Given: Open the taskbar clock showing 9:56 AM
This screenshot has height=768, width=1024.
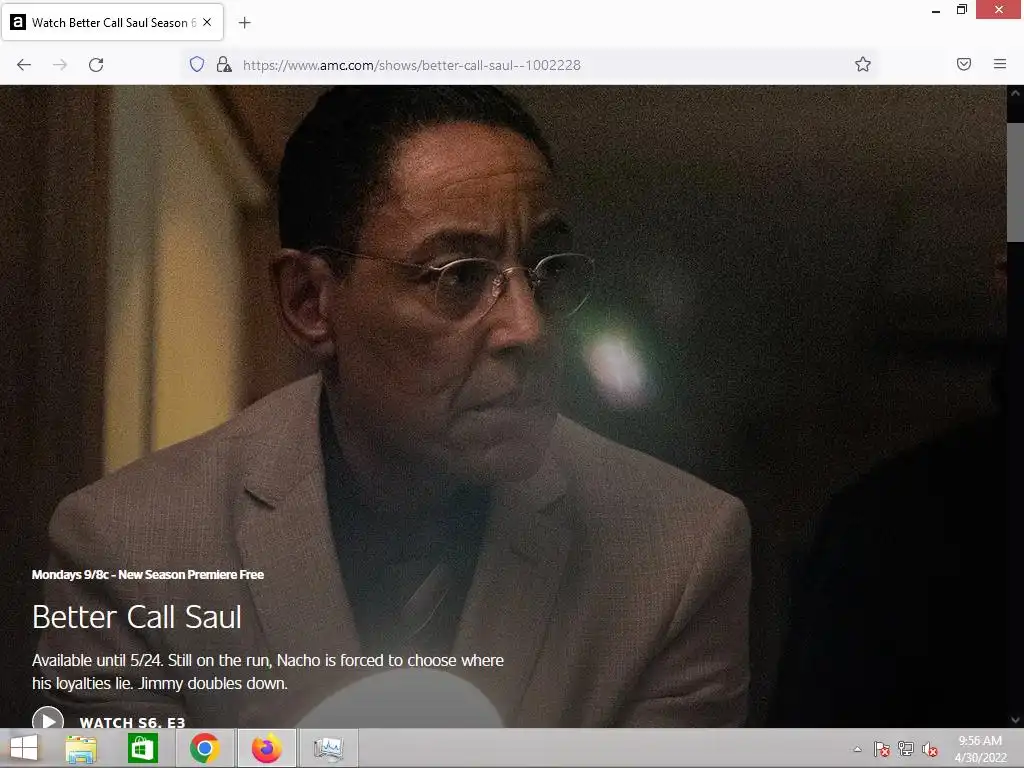Looking at the screenshot, I should pos(980,748).
